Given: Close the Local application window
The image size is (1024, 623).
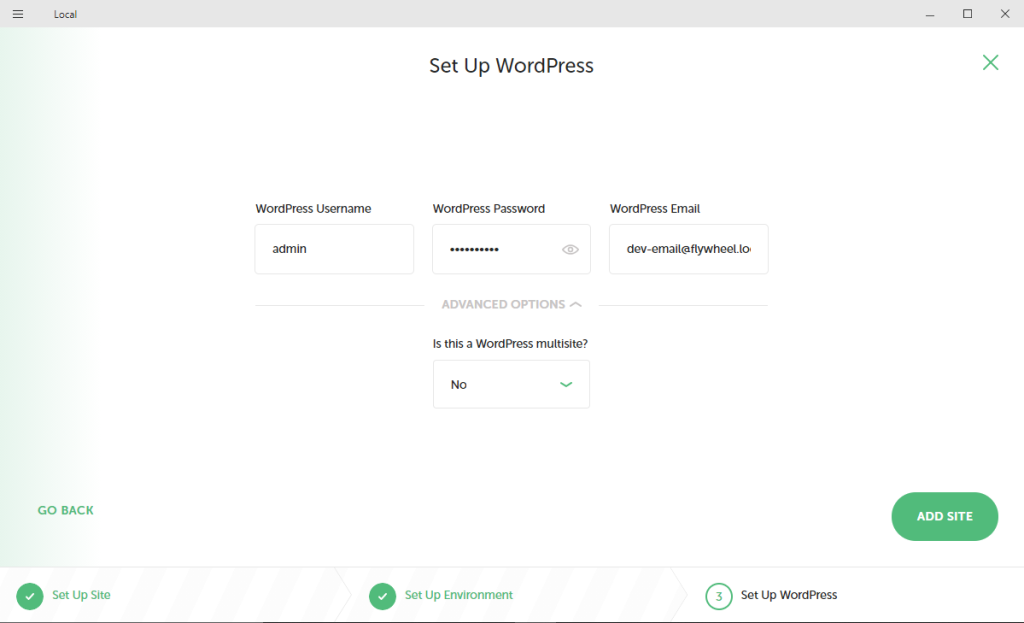Looking at the screenshot, I should pyautogui.click(x=1005, y=14).
